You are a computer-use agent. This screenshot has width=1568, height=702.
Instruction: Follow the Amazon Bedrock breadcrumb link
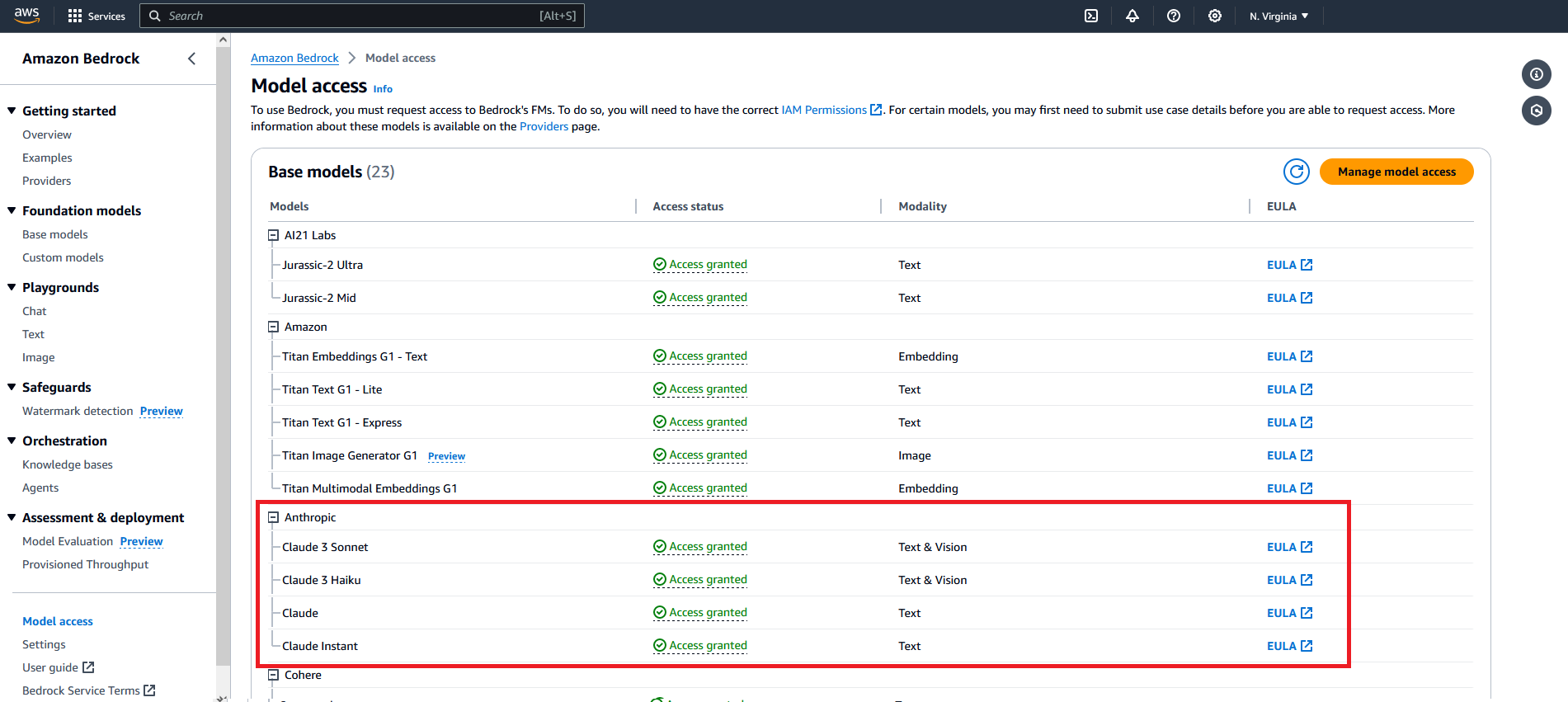click(294, 58)
